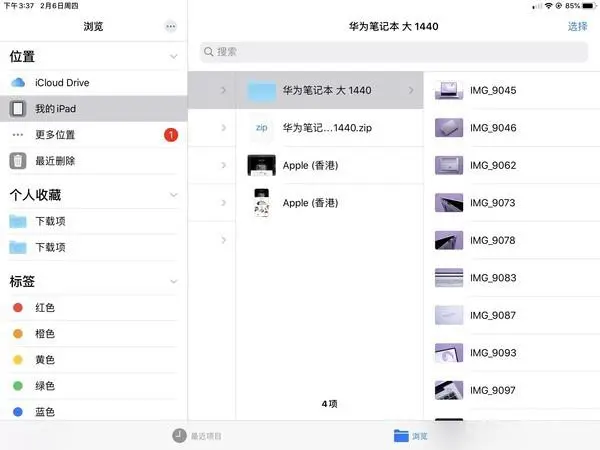Viewport: 600px width, 450px height.
Task: Open folder 华为笔记本 大 1440
Action: (329, 90)
